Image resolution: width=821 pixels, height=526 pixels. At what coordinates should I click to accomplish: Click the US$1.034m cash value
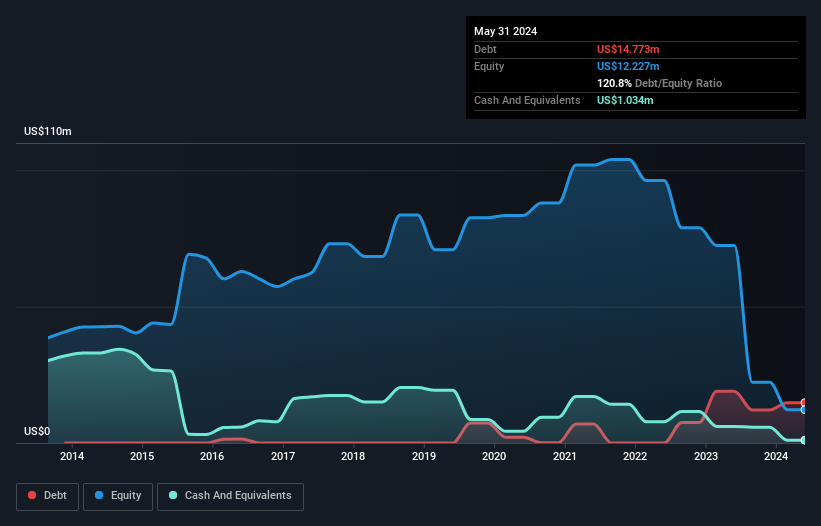pos(625,100)
